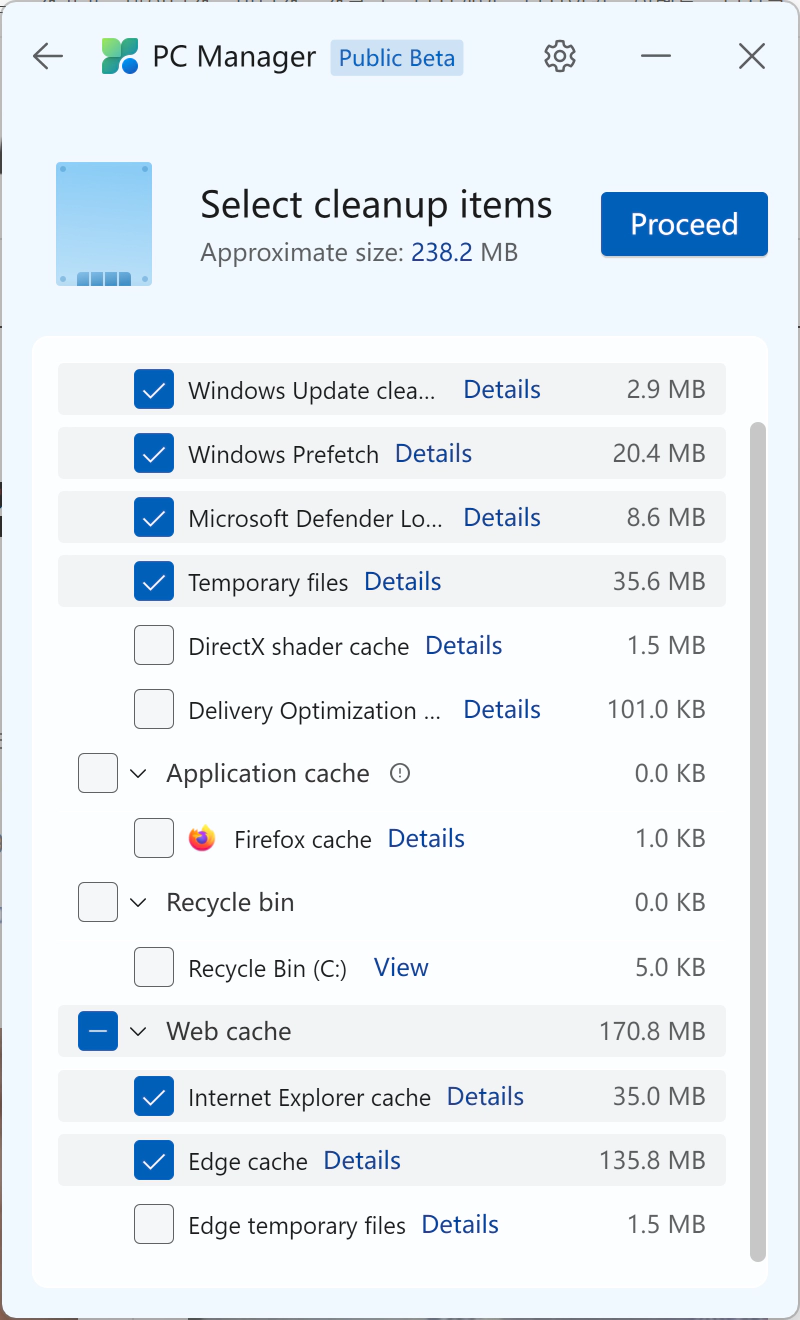Uncheck Internet Explorer cache checkbox
This screenshot has height=1320, width=800.
(154, 1097)
